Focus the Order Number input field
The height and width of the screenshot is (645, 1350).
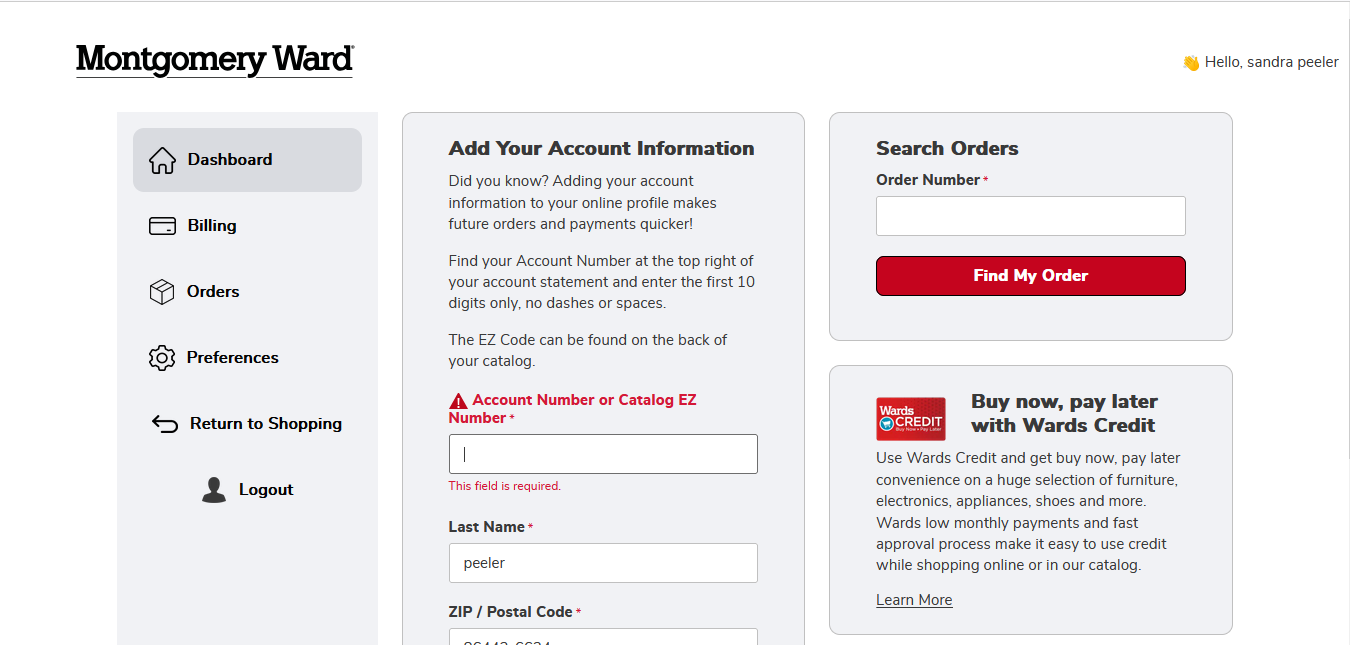[1030, 215]
